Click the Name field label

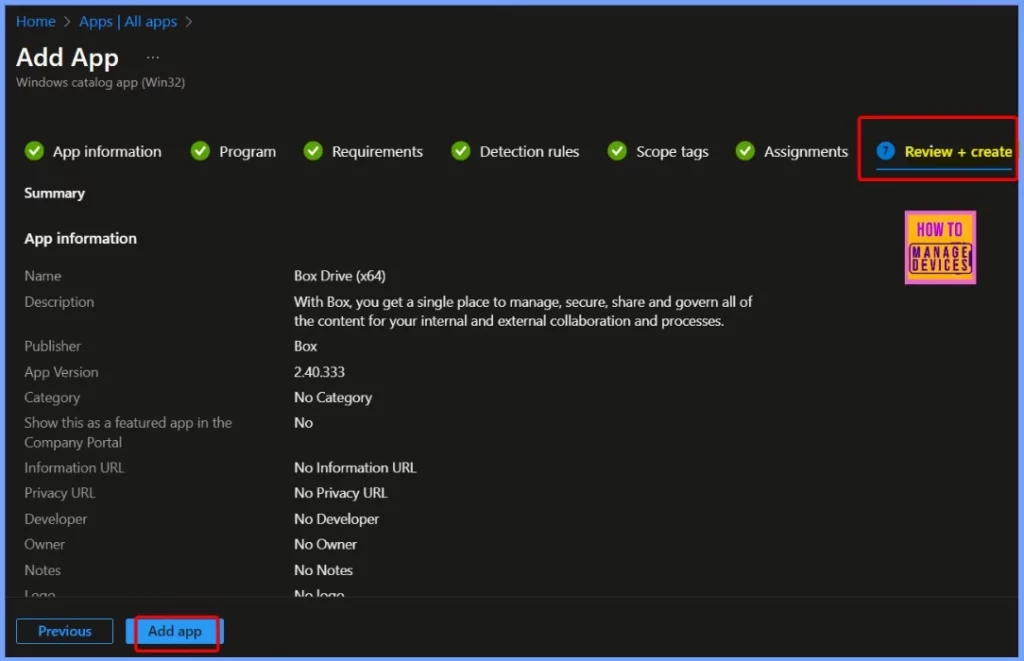point(43,276)
